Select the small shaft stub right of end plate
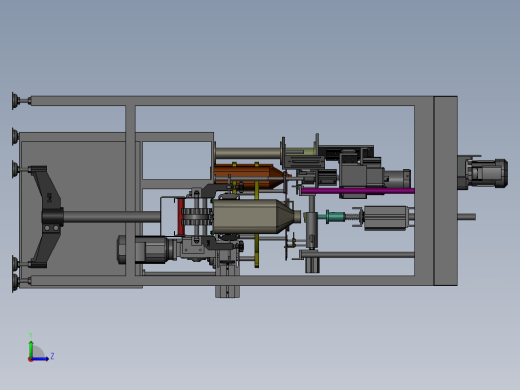 466,217
